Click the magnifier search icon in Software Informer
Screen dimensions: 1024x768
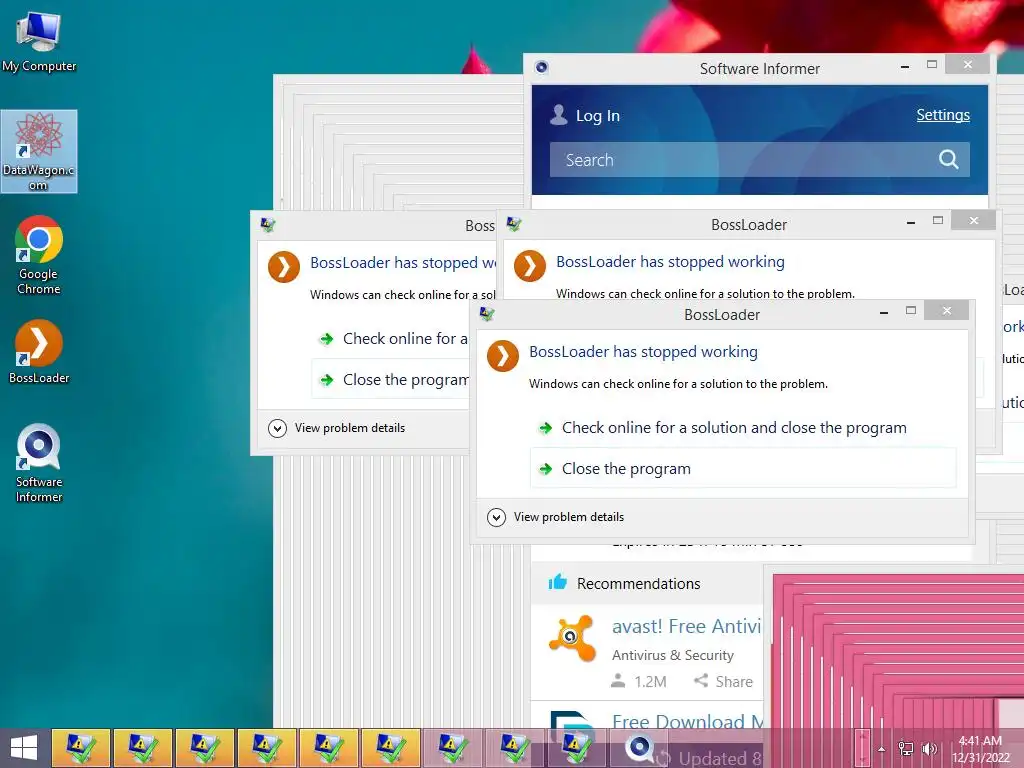[948, 159]
